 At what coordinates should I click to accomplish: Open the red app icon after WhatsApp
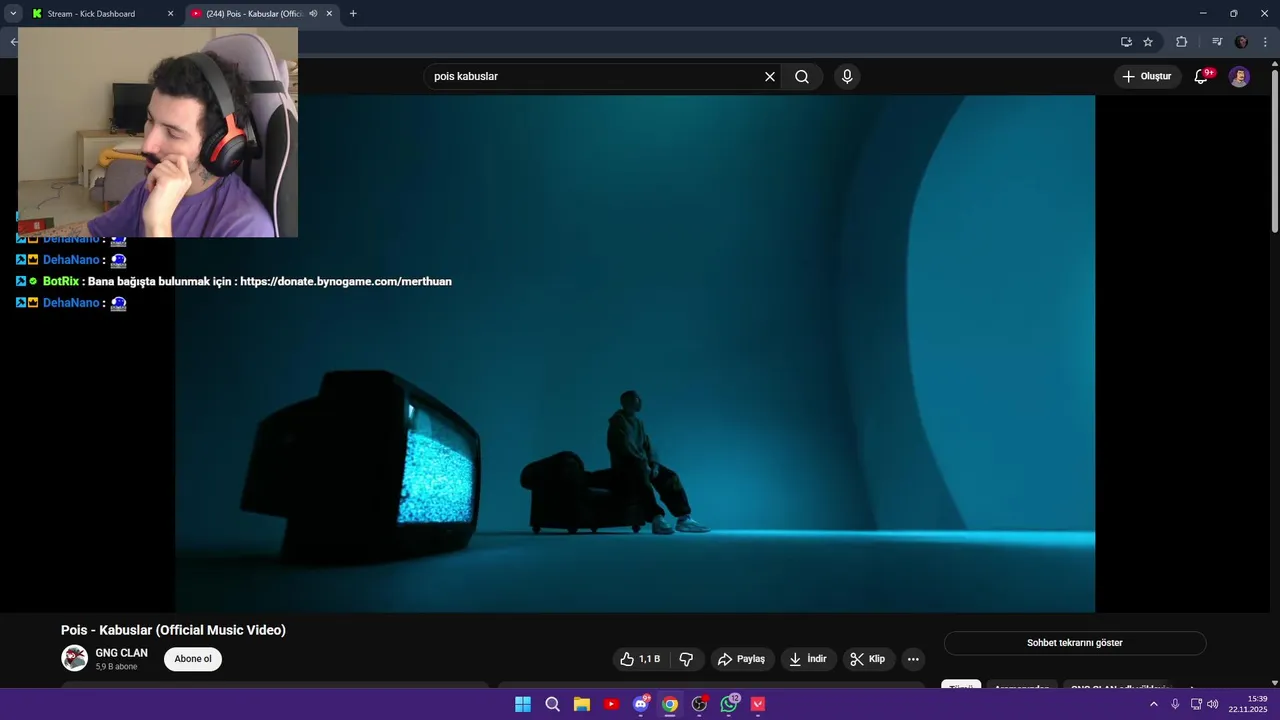pyautogui.click(x=758, y=704)
